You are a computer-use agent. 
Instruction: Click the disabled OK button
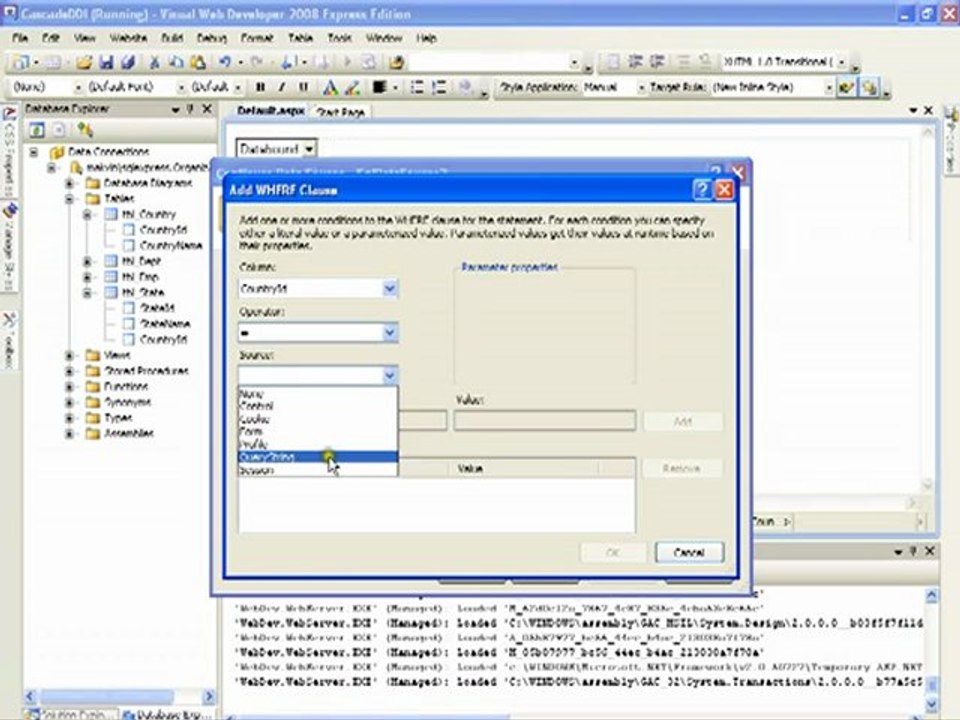(x=613, y=552)
